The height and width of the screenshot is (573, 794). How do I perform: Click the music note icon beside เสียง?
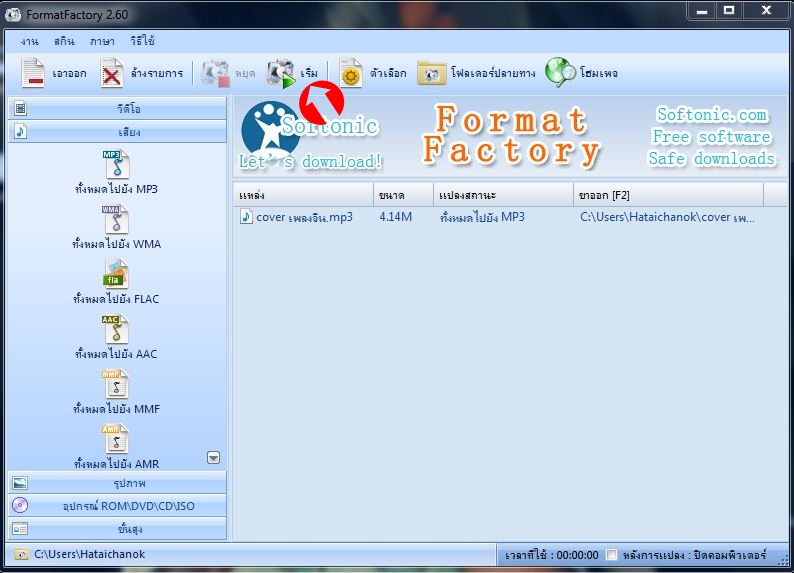click(x=20, y=132)
